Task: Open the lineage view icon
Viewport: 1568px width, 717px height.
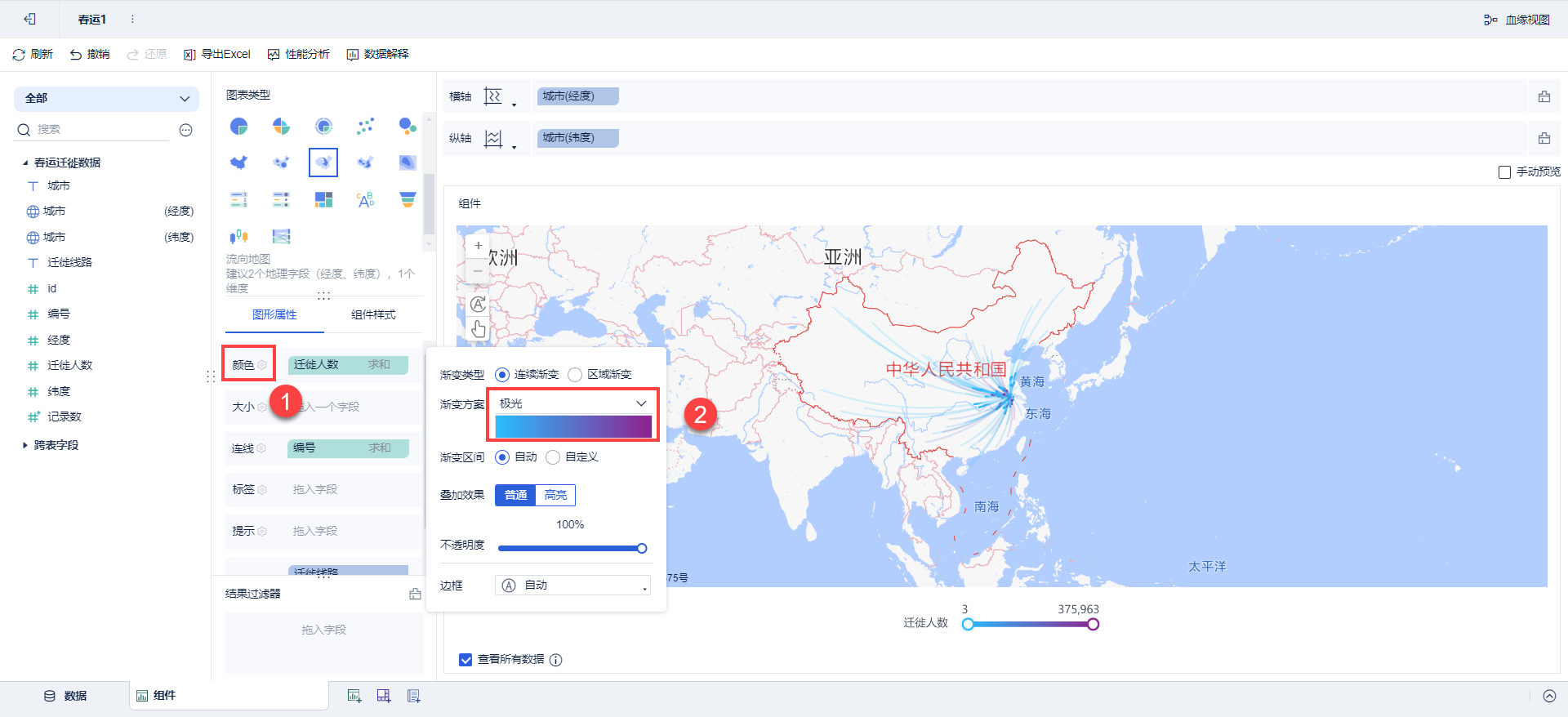Action: click(1490, 20)
